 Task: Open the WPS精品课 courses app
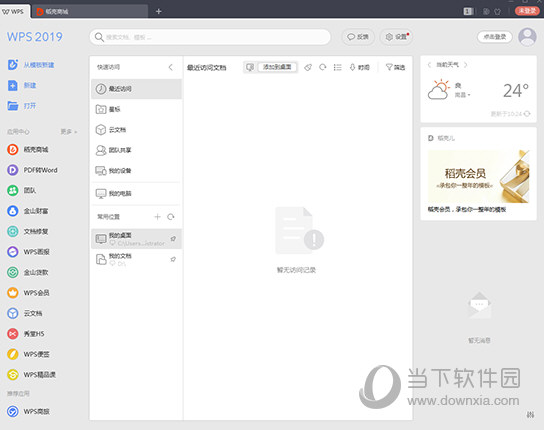pyautogui.click(x=31, y=375)
